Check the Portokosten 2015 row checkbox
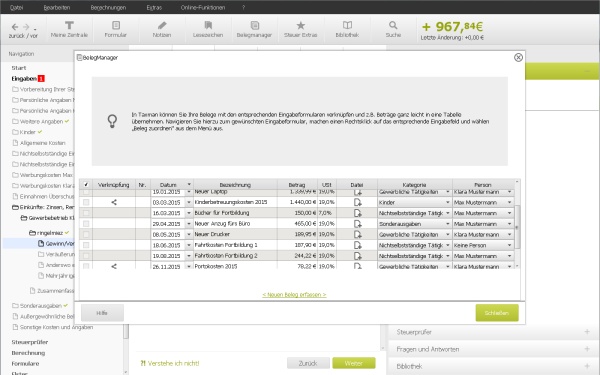Screen dimensions: 600x375 coord(86,266)
